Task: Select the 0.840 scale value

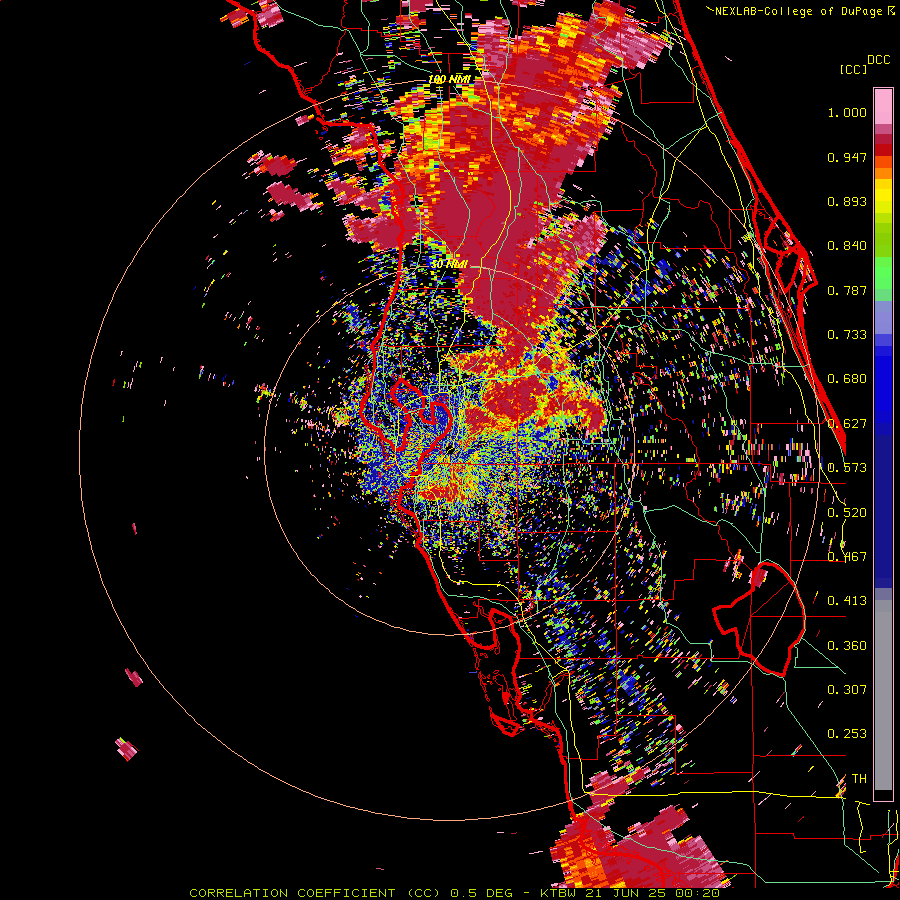Action: [847, 246]
